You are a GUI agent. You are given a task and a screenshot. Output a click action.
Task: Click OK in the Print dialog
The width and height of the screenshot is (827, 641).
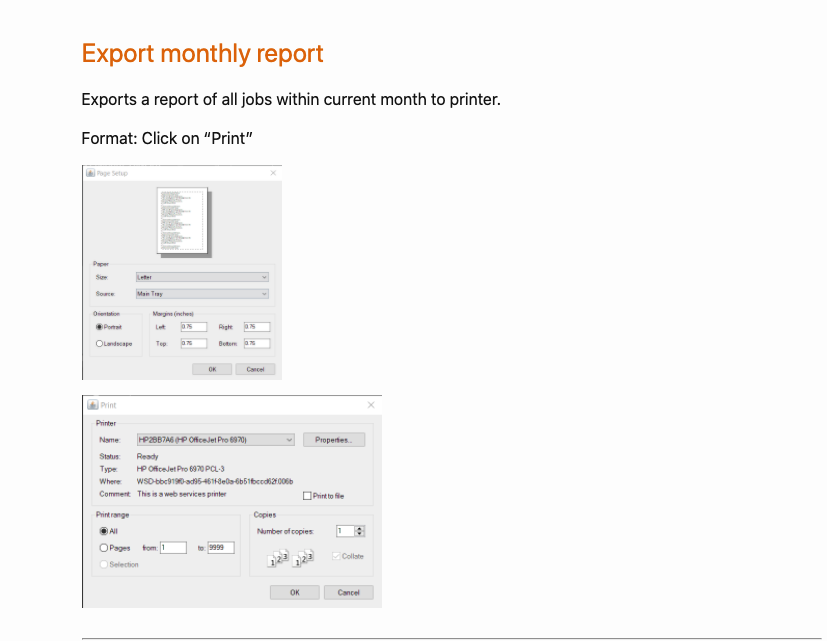tap(295, 592)
